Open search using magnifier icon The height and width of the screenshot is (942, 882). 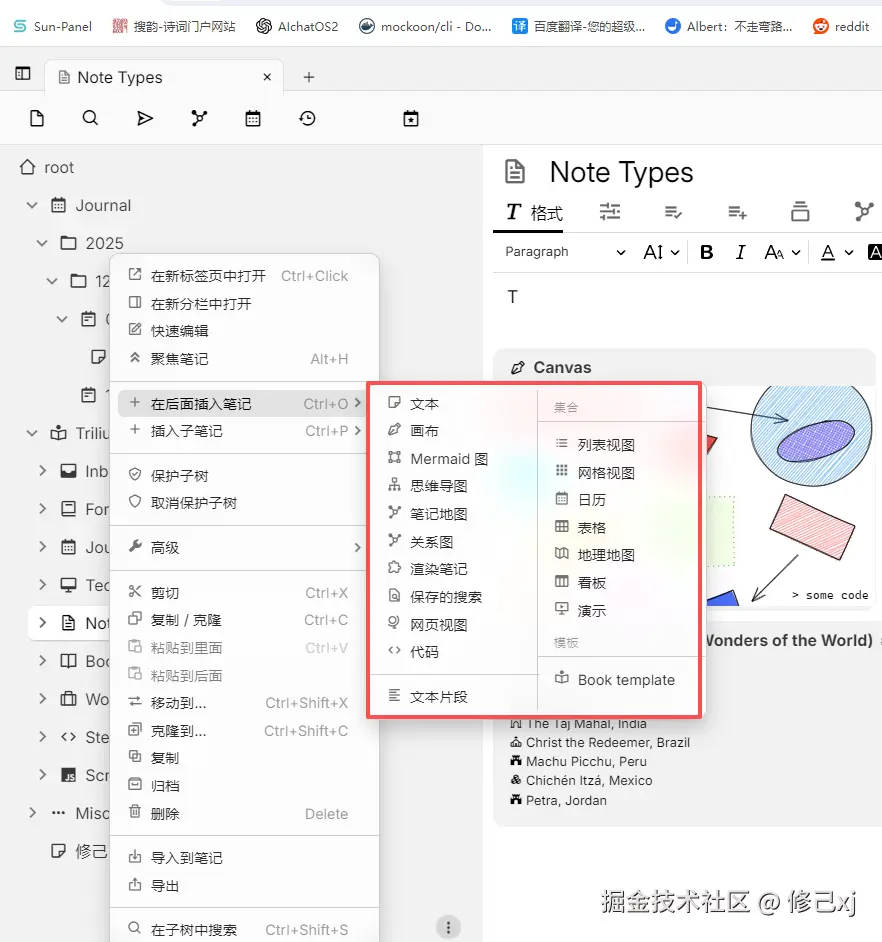90,119
